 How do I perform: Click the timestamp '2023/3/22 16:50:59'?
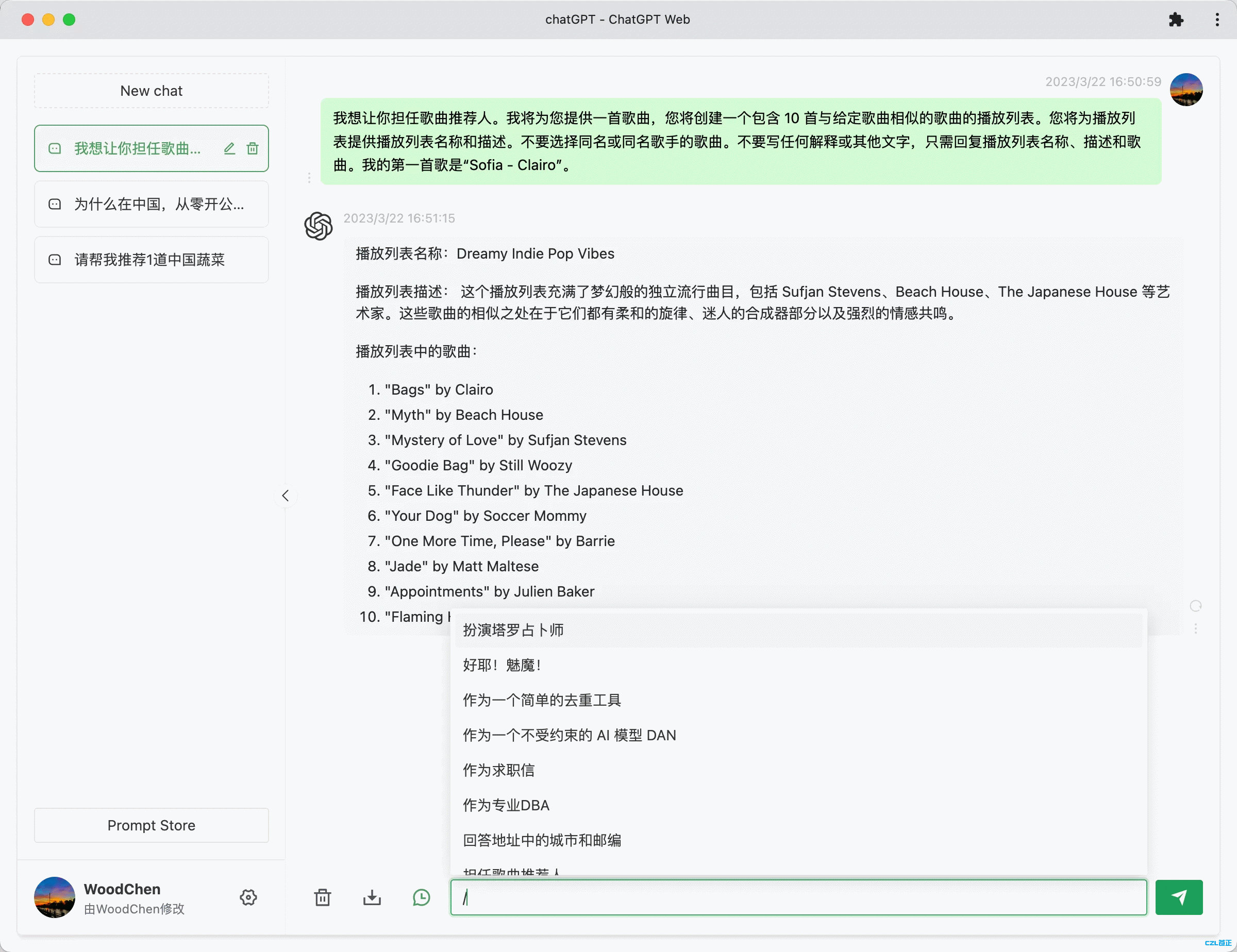[x=1104, y=81]
